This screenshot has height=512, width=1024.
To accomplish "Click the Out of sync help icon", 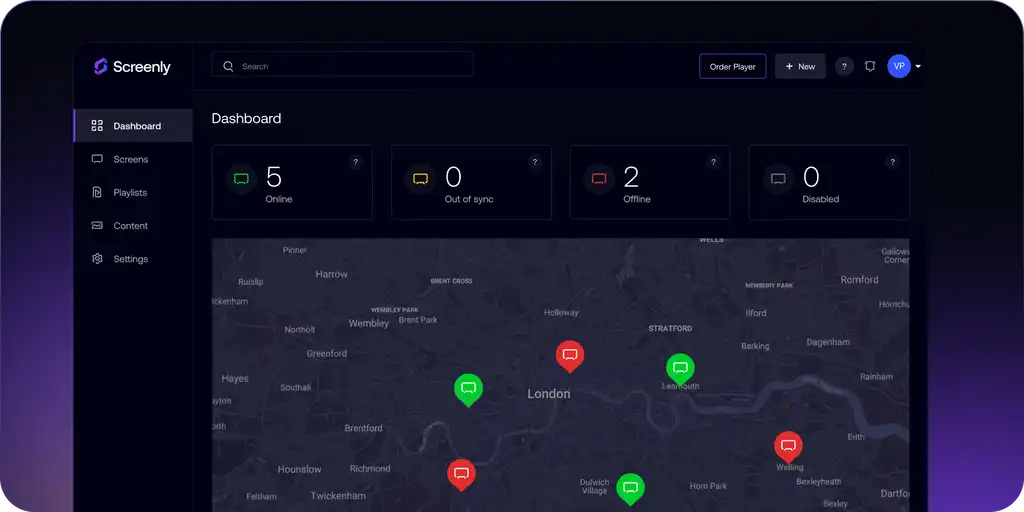I will [x=534, y=162].
